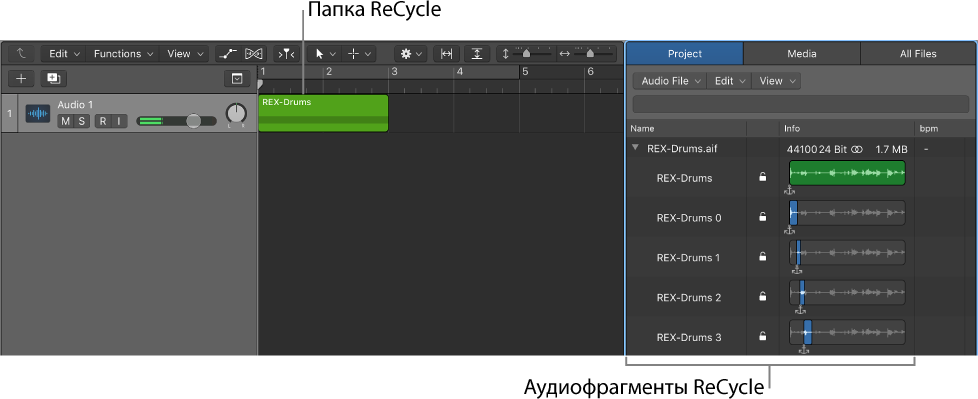Collapse the REX-Drums.aif disclosure triangle
This screenshot has width=978, height=399.
635,148
